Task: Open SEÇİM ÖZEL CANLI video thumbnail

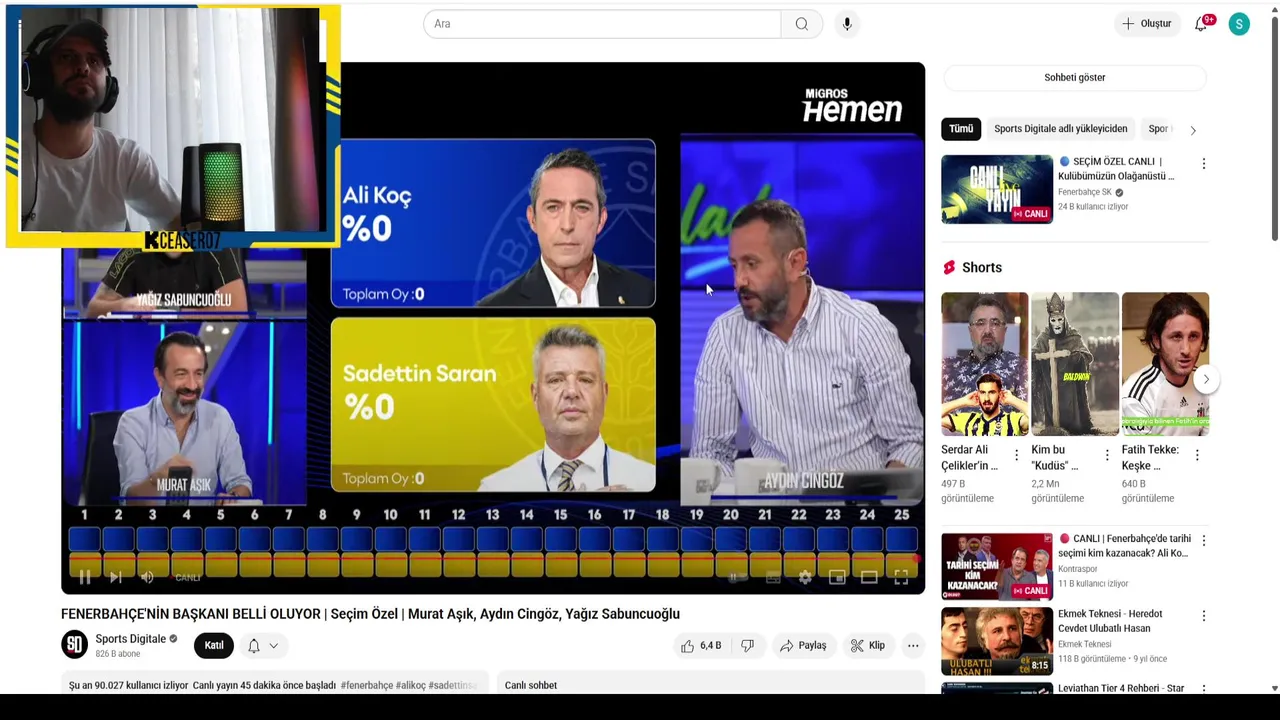Action: 997,189
